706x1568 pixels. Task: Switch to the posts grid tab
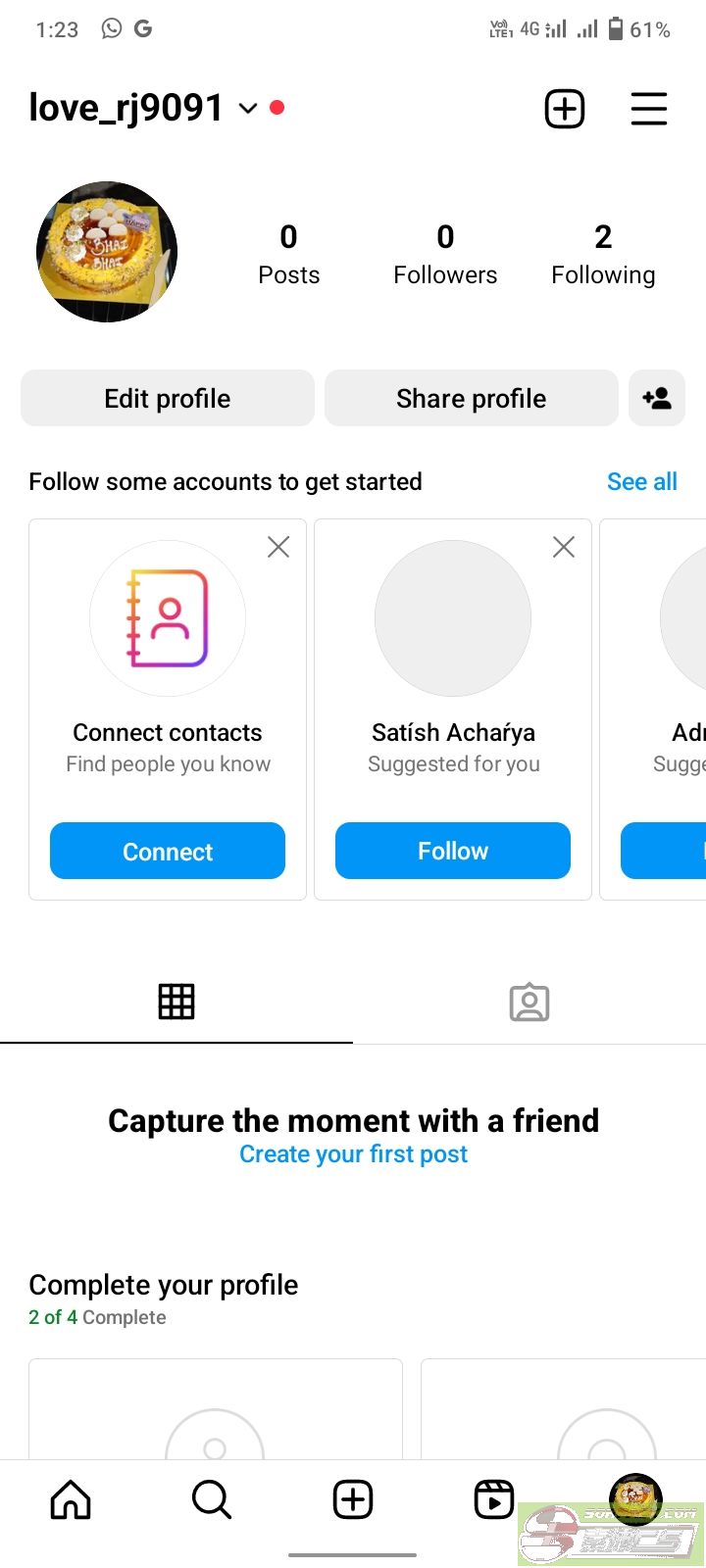tap(176, 1002)
